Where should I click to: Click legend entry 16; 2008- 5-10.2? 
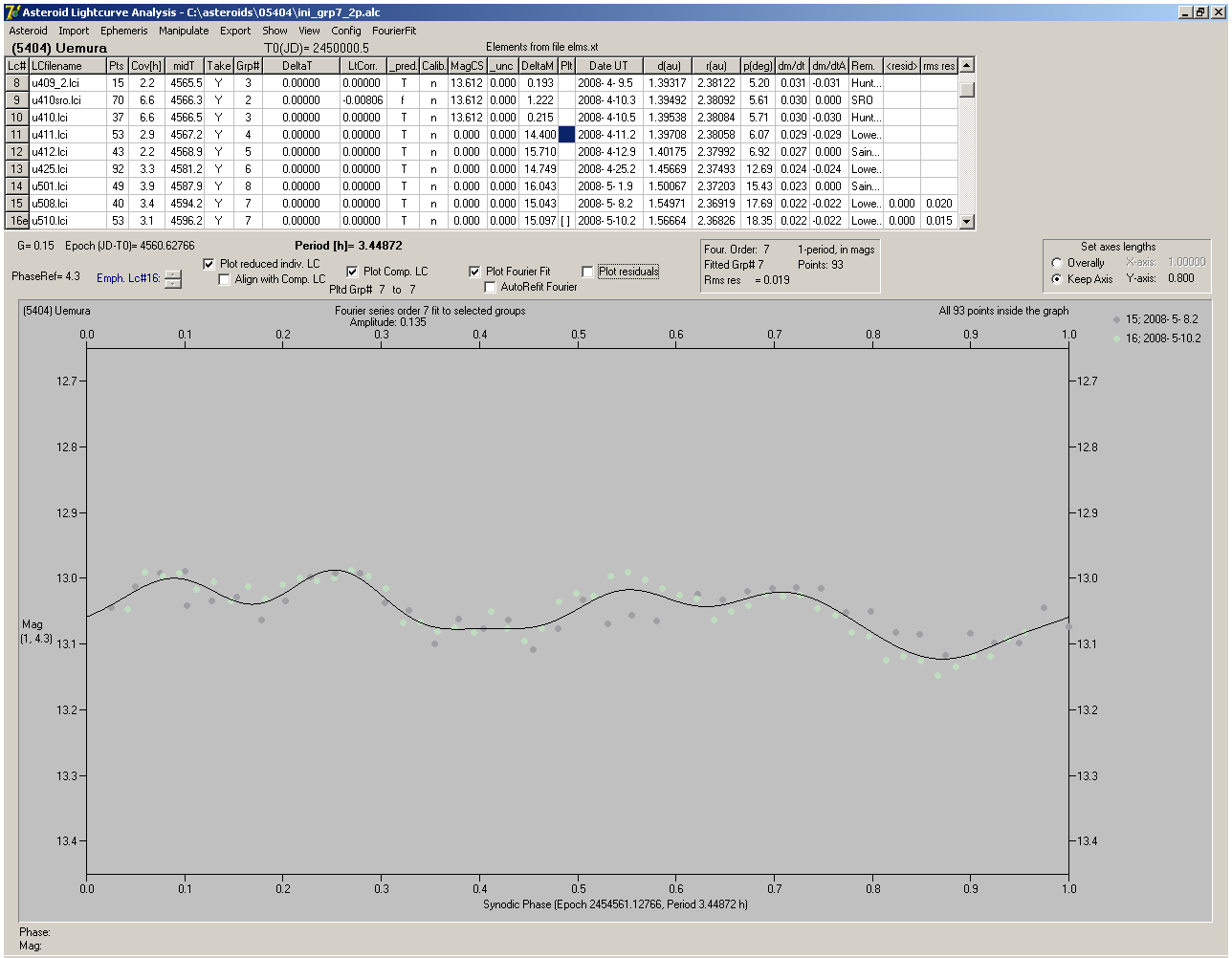pyautogui.click(x=1163, y=338)
